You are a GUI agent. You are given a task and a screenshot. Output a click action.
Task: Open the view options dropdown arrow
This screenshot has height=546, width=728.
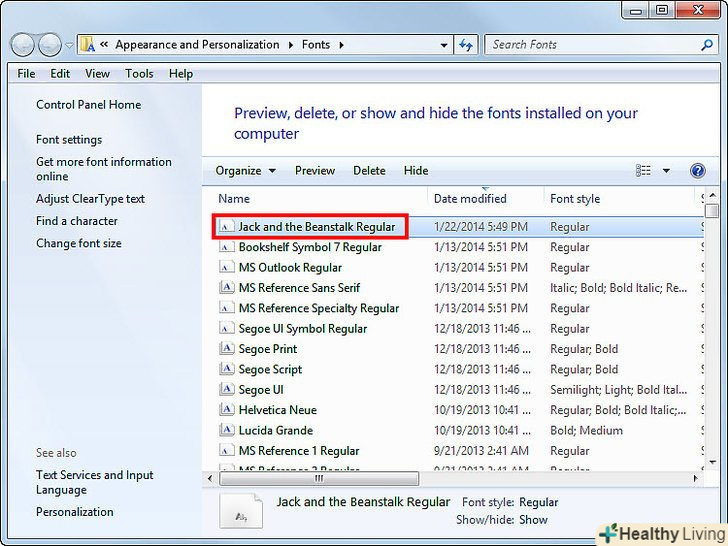666,171
